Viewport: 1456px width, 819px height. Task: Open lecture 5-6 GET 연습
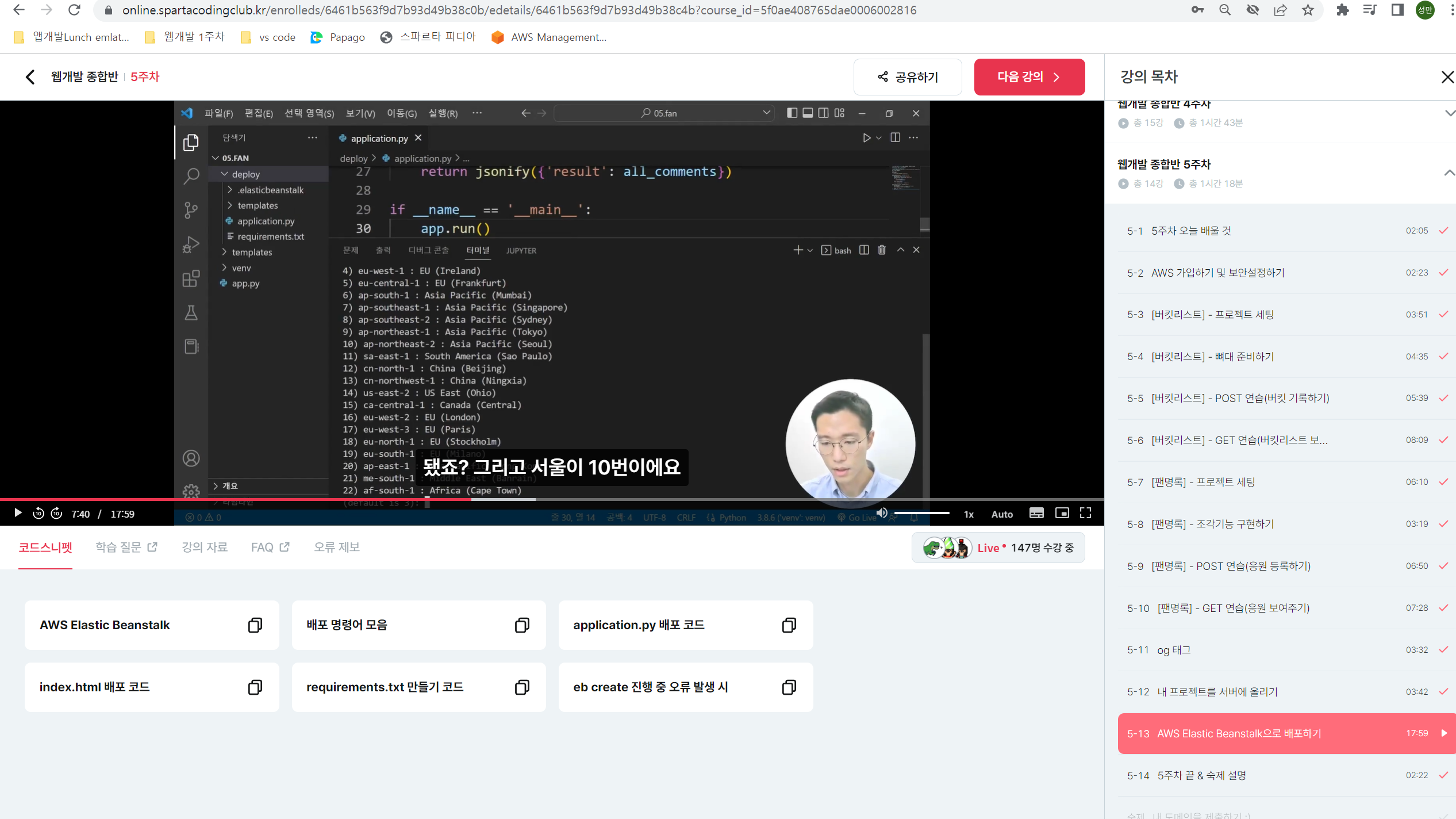tap(1286, 440)
